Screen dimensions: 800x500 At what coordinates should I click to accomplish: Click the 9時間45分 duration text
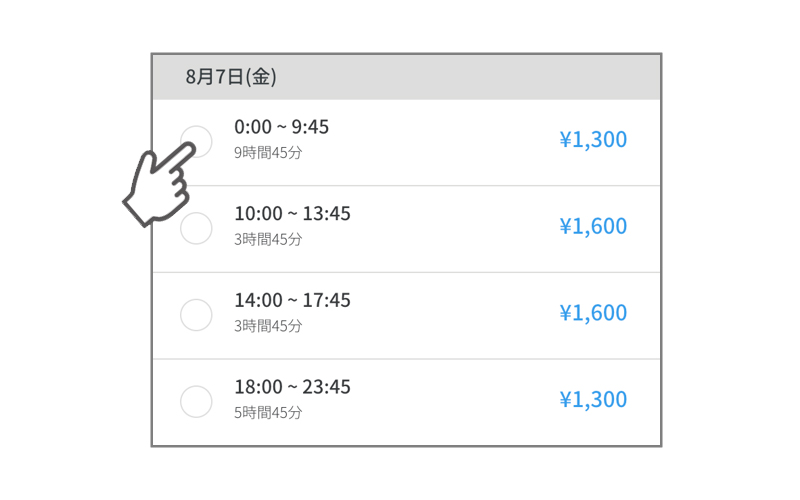268,153
